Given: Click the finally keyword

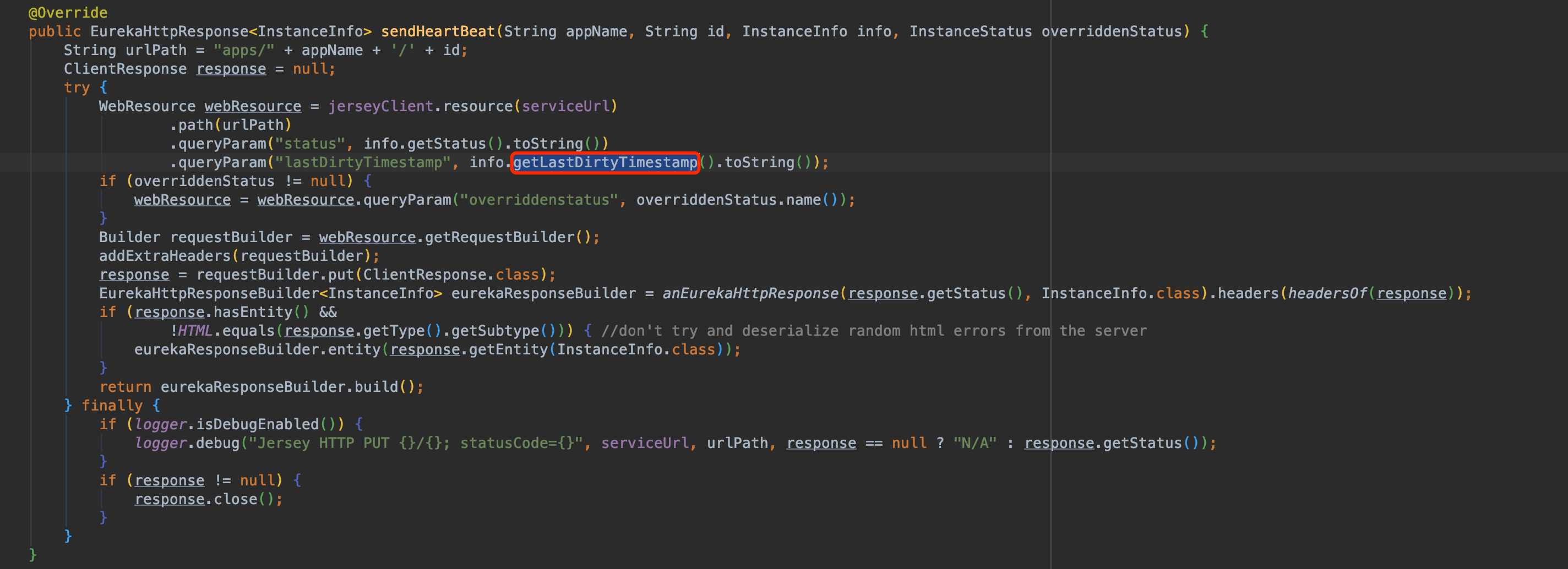Looking at the screenshot, I should click(x=112, y=406).
